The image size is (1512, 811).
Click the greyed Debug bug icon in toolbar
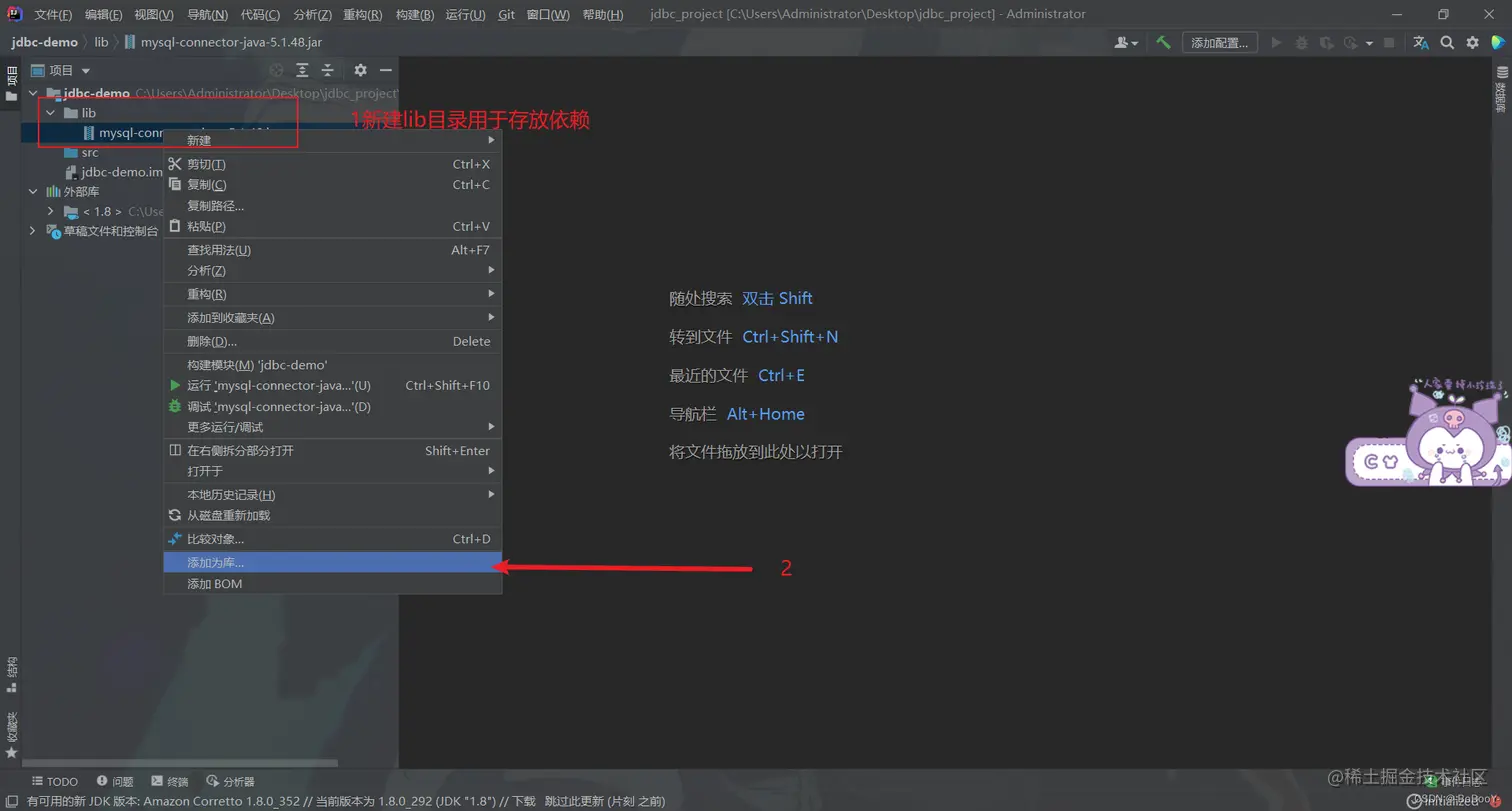click(1301, 43)
